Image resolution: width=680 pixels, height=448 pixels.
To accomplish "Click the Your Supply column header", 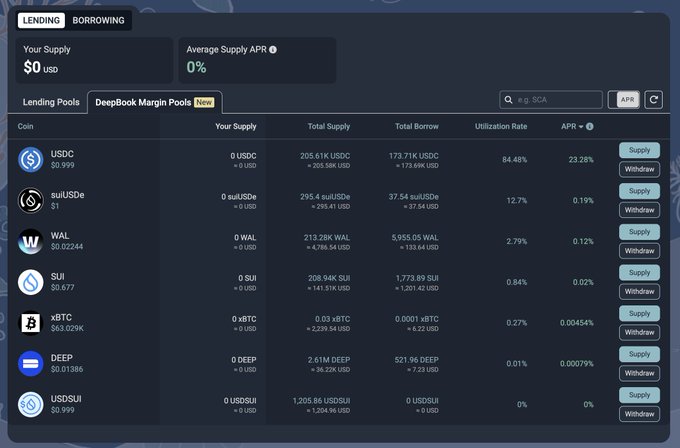I will coord(236,127).
